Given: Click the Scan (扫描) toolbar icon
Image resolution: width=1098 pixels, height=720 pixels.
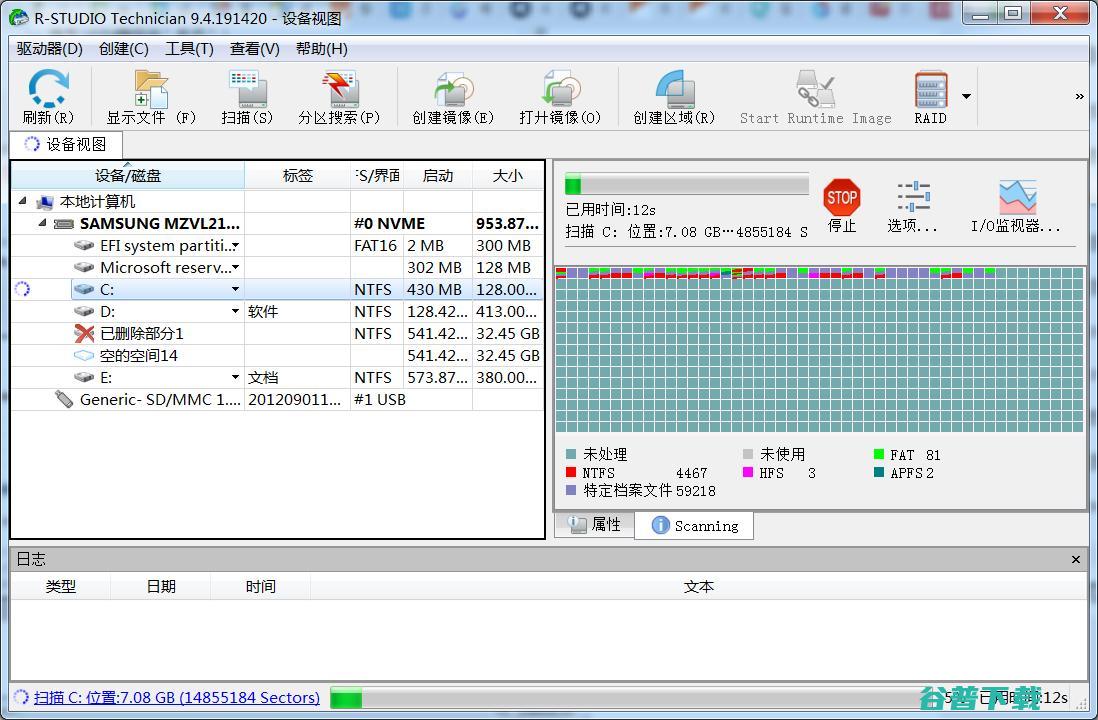Looking at the screenshot, I should 246,91.
